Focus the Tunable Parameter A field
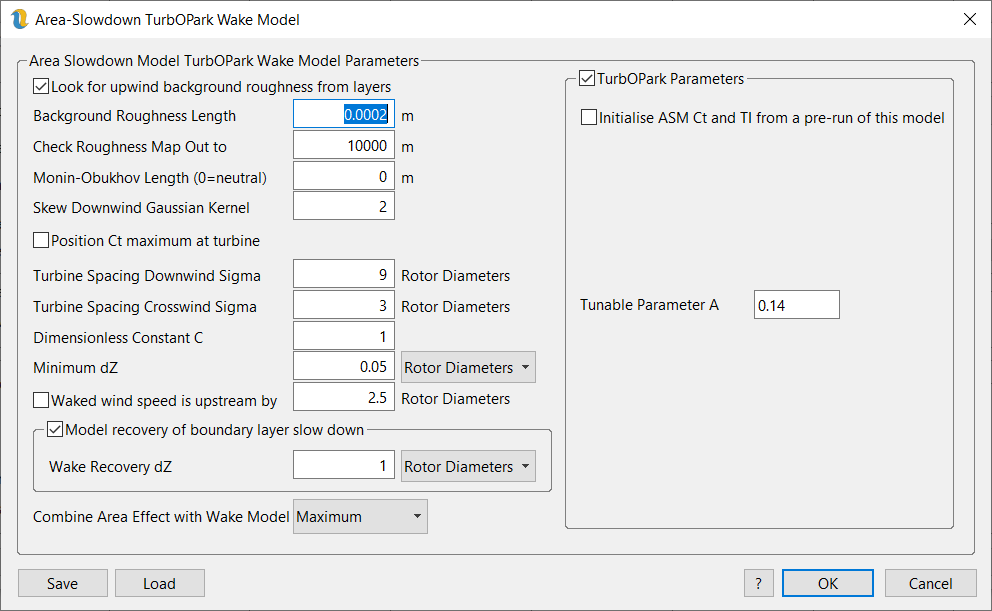This screenshot has width=992, height=611. (796, 306)
